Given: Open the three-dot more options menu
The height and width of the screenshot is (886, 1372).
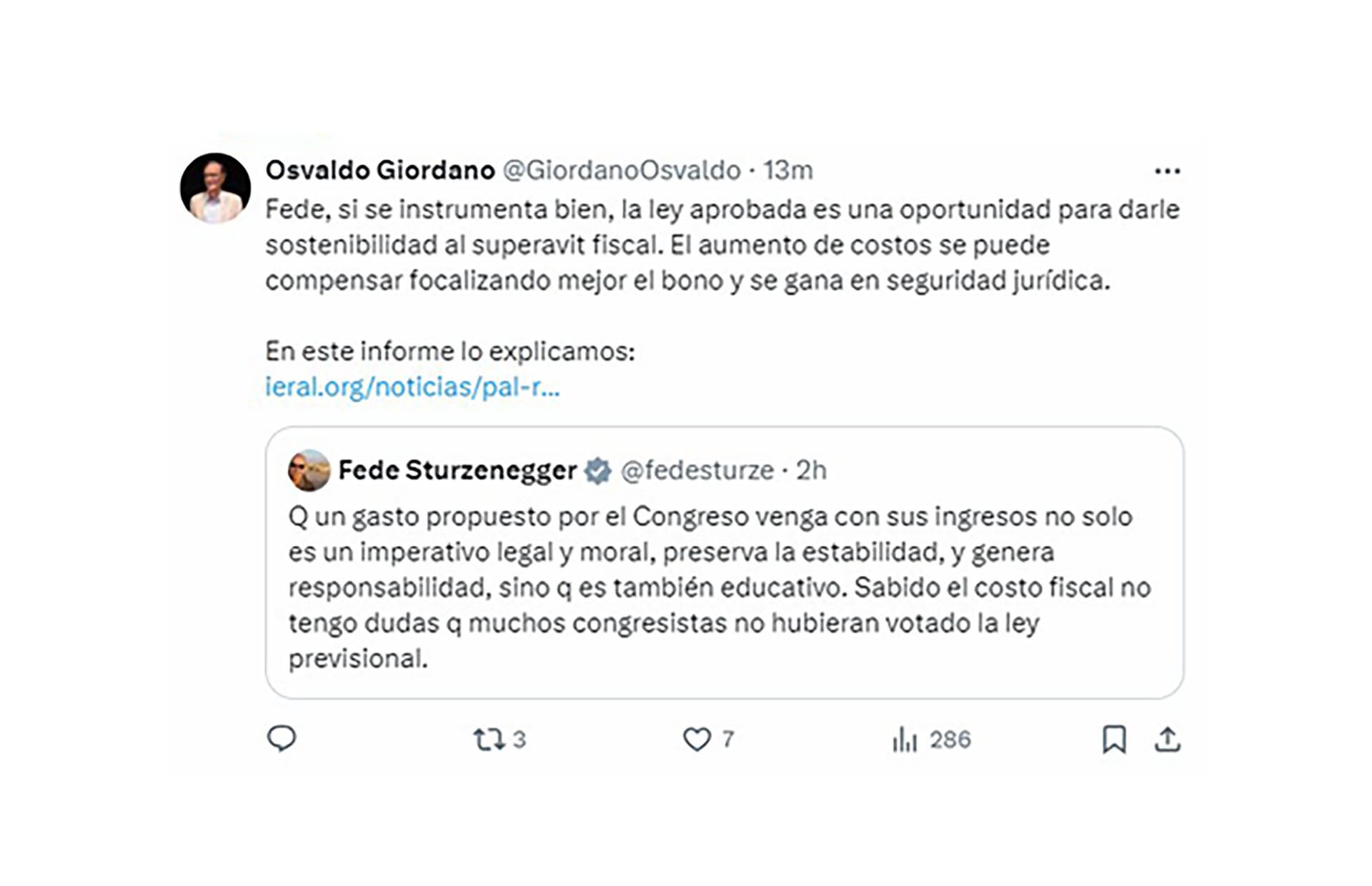Looking at the screenshot, I should click(1167, 171).
